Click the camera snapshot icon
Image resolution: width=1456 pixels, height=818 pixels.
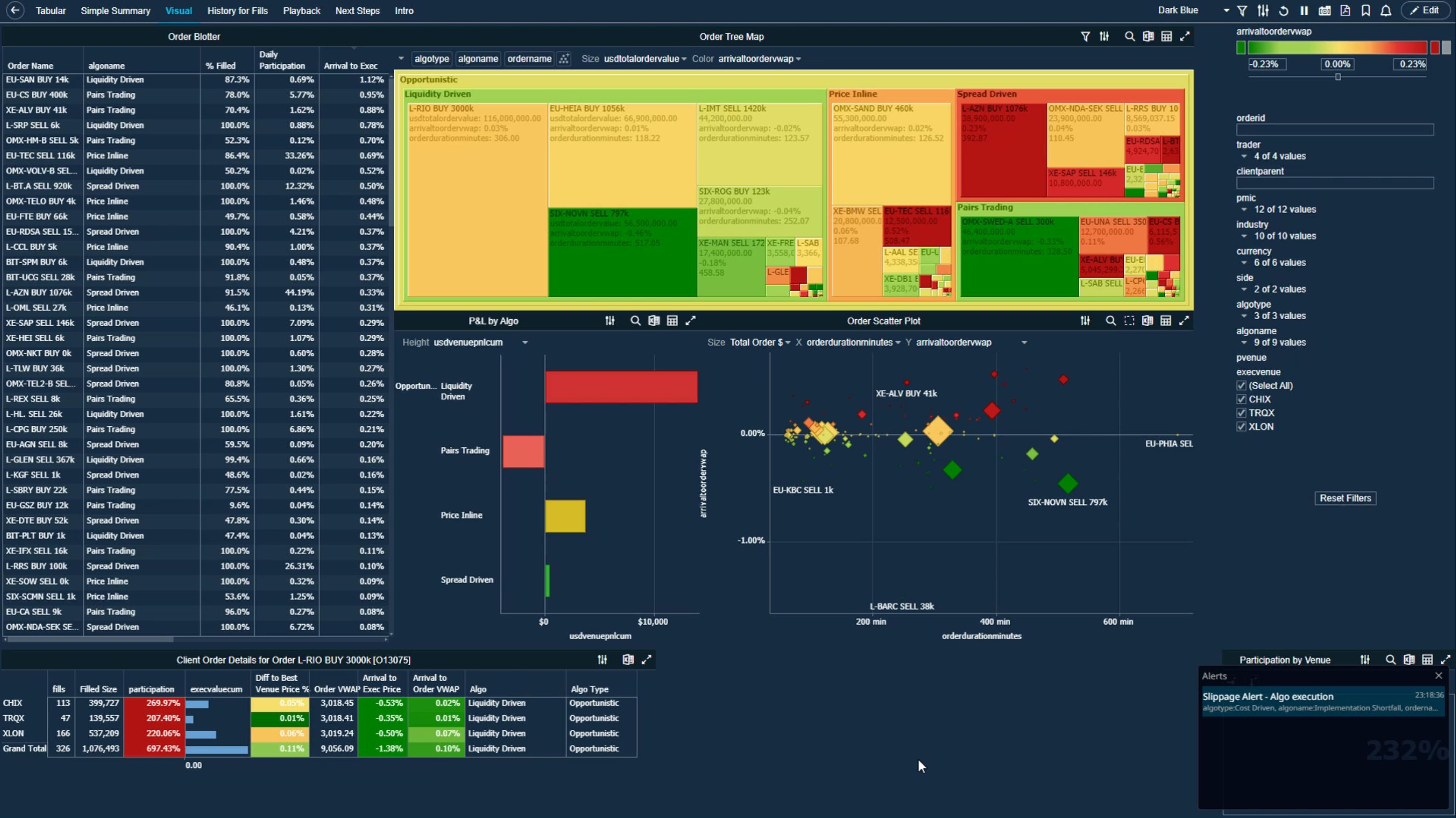(x=1324, y=11)
